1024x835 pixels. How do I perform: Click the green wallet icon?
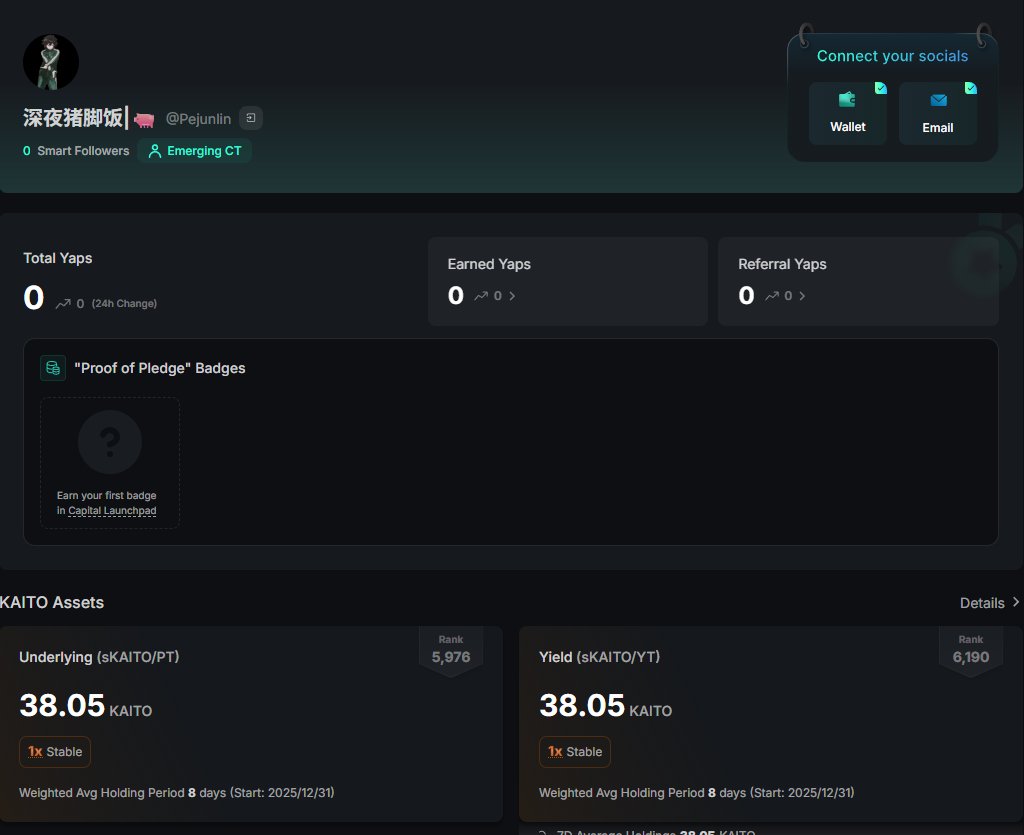pyautogui.click(x=847, y=99)
